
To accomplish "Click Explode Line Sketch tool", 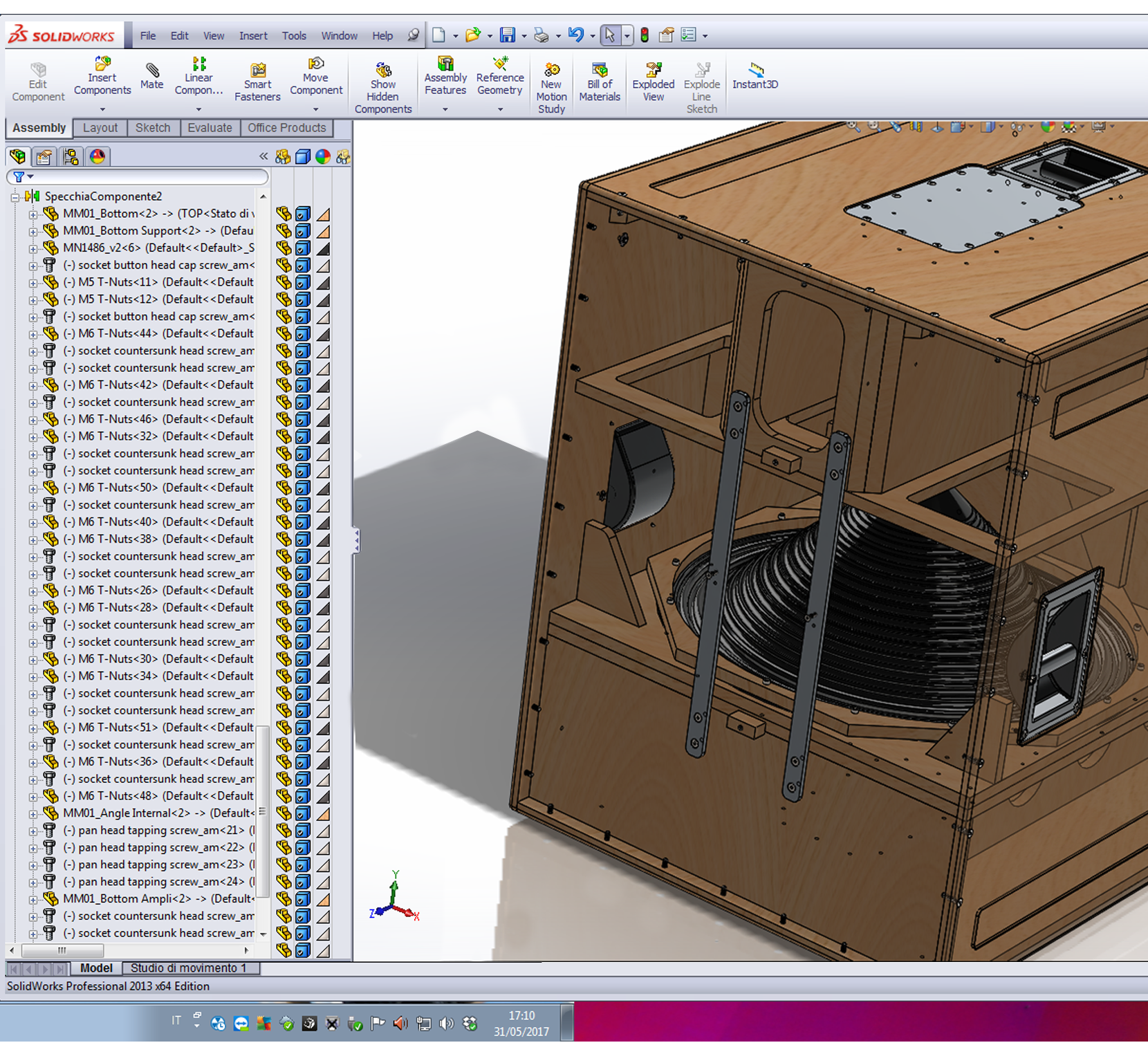I will click(701, 88).
